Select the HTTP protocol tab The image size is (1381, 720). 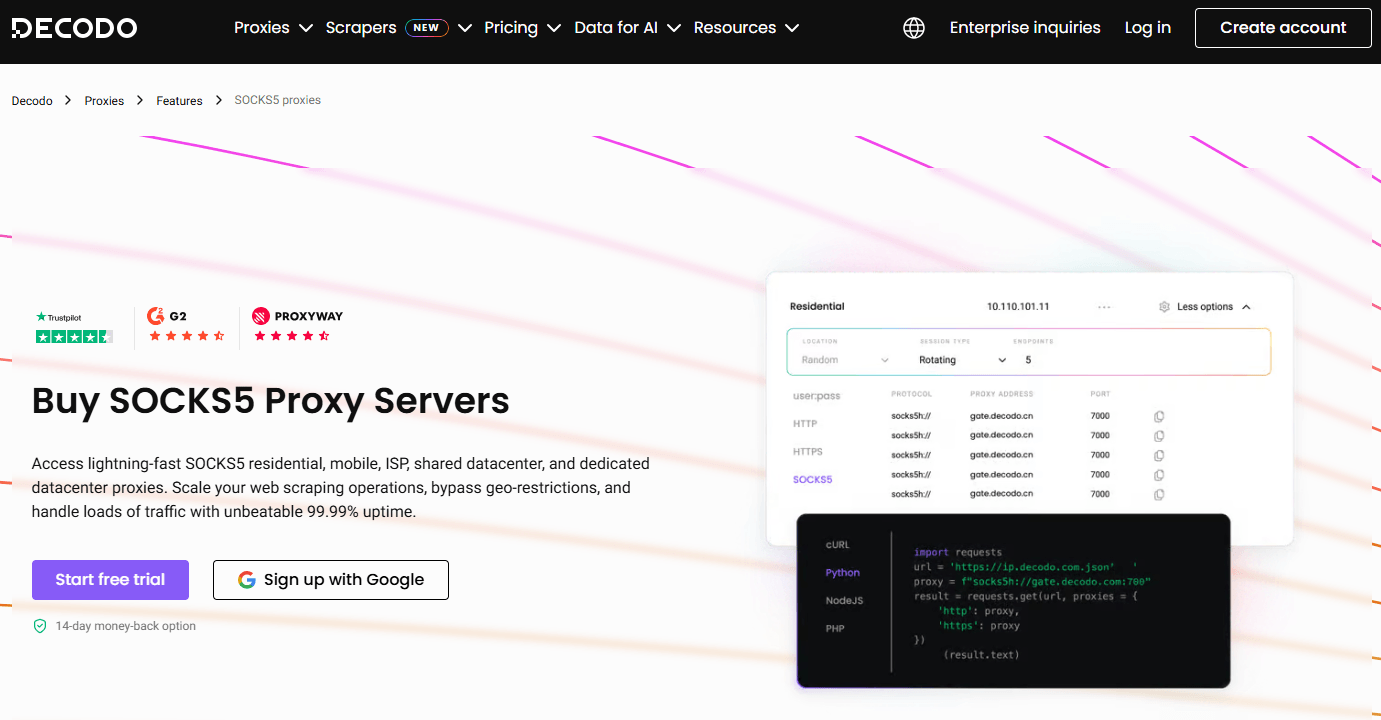(x=805, y=424)
